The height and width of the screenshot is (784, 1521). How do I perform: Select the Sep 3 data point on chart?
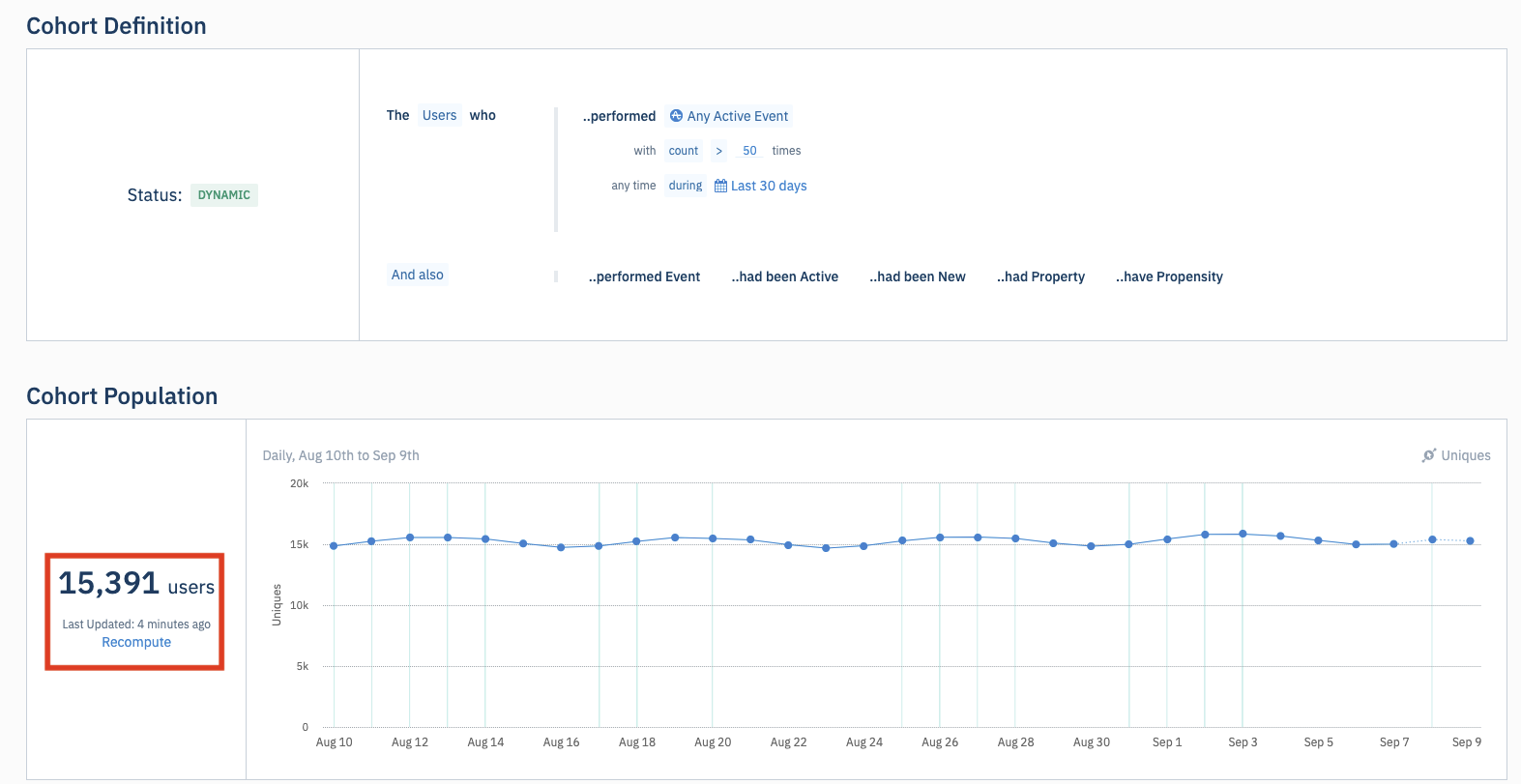(1243, 534)
